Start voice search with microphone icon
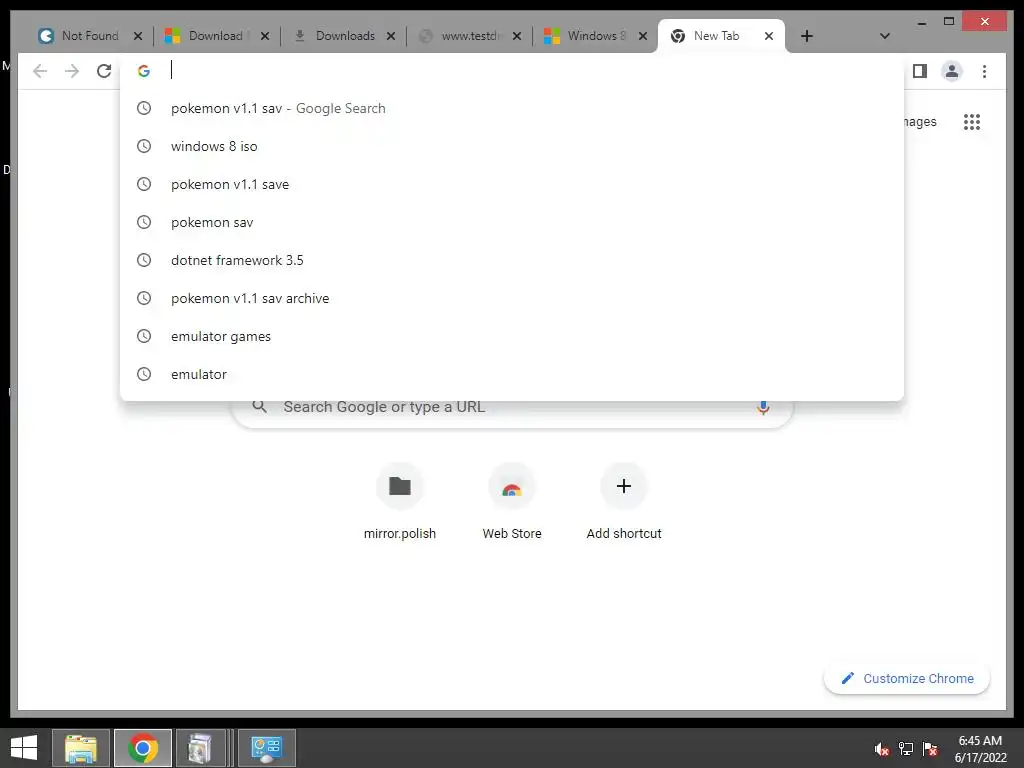The width and height of the screenshot is (1024, 768). coord(763,407)
